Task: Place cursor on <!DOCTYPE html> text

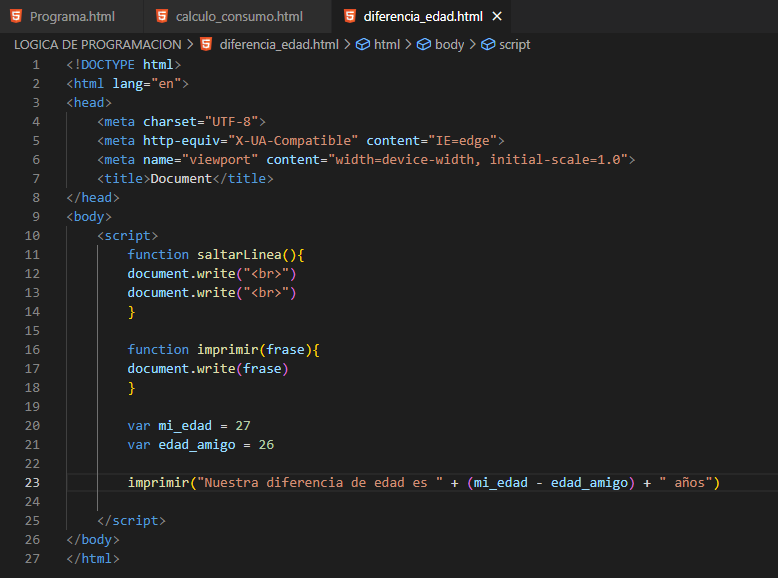Action: (x=124, y=65)
